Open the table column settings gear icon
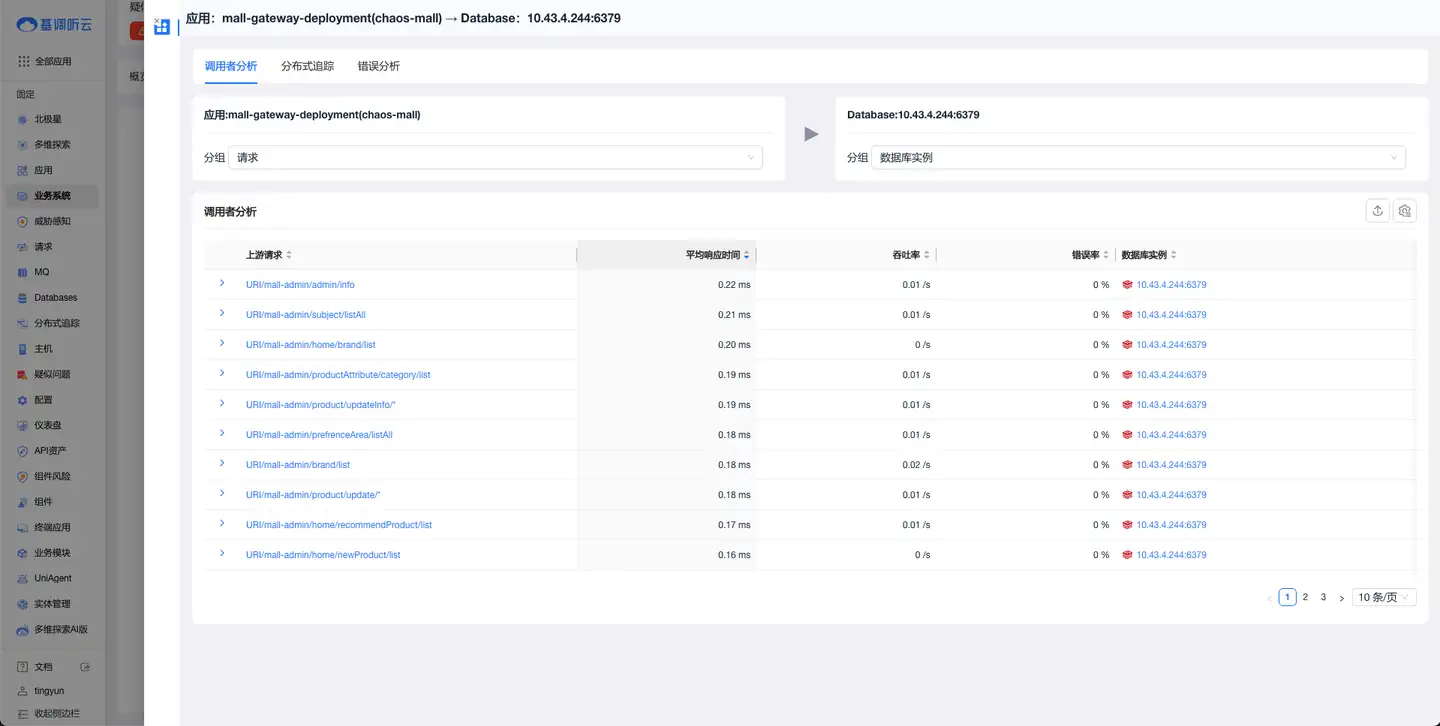1440x726 pixels. tap(1405, 210)
